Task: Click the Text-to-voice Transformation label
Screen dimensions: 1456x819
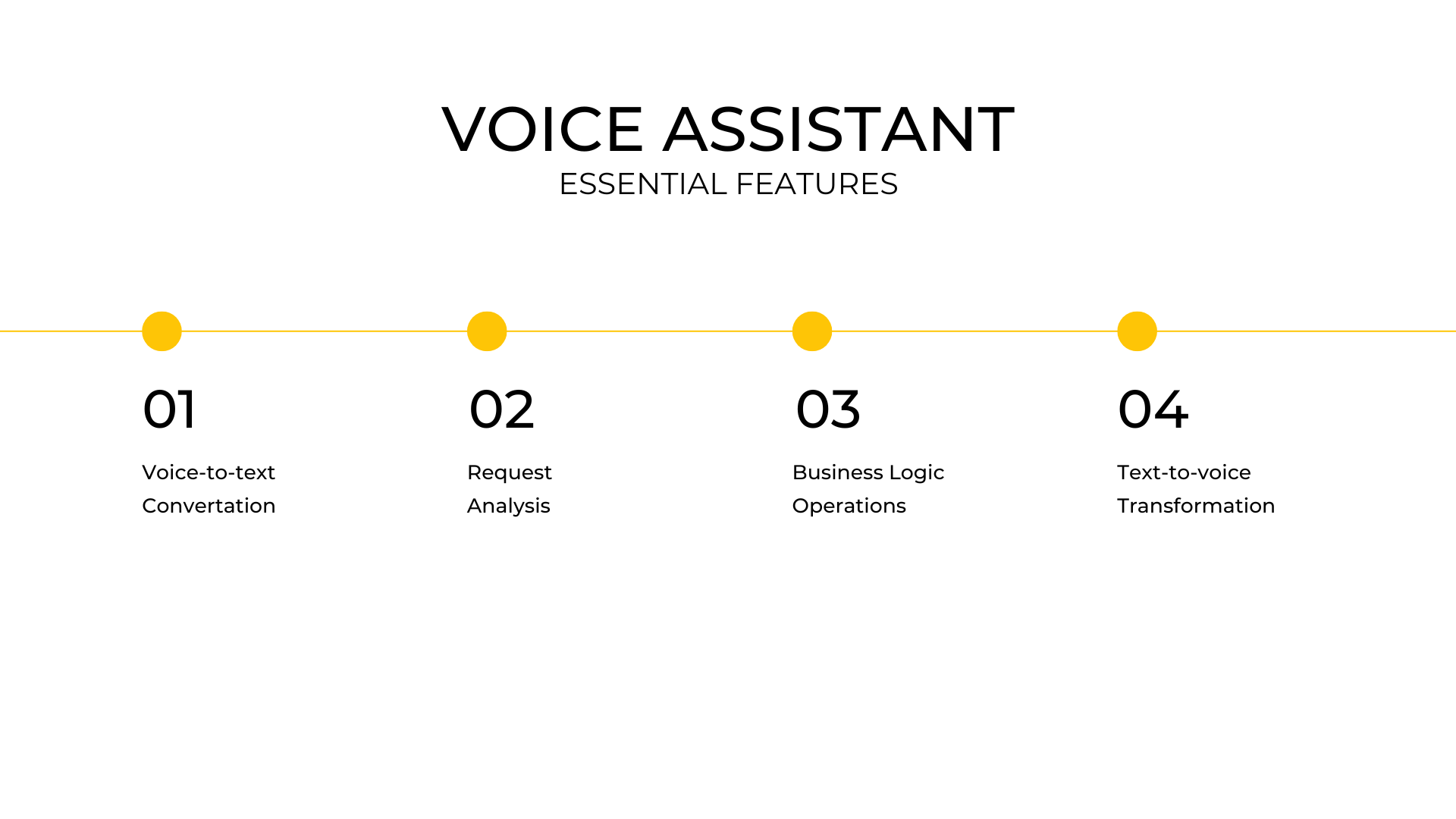Action: pos(1196,488)
